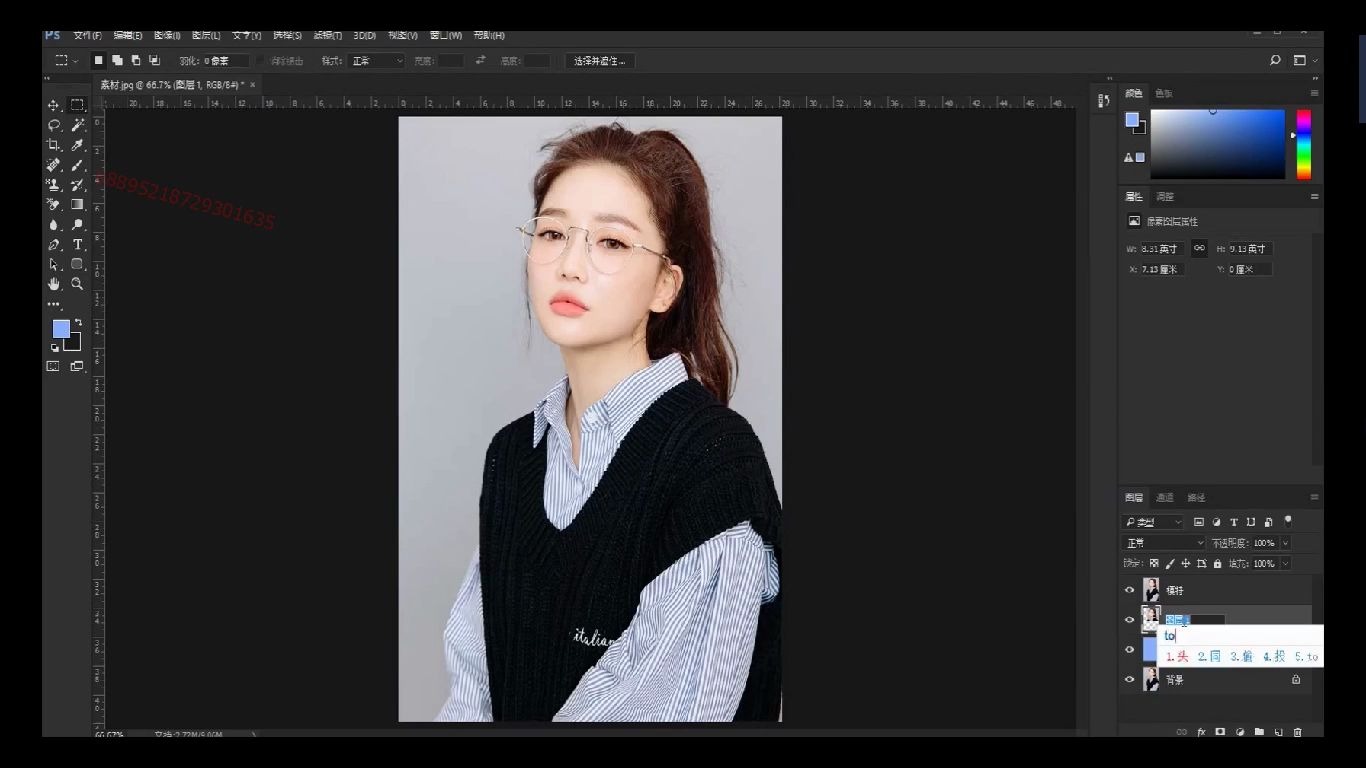Choose Add to selection mode
The height and width of the screenshot is (768, 1366).
coord(117,61)
